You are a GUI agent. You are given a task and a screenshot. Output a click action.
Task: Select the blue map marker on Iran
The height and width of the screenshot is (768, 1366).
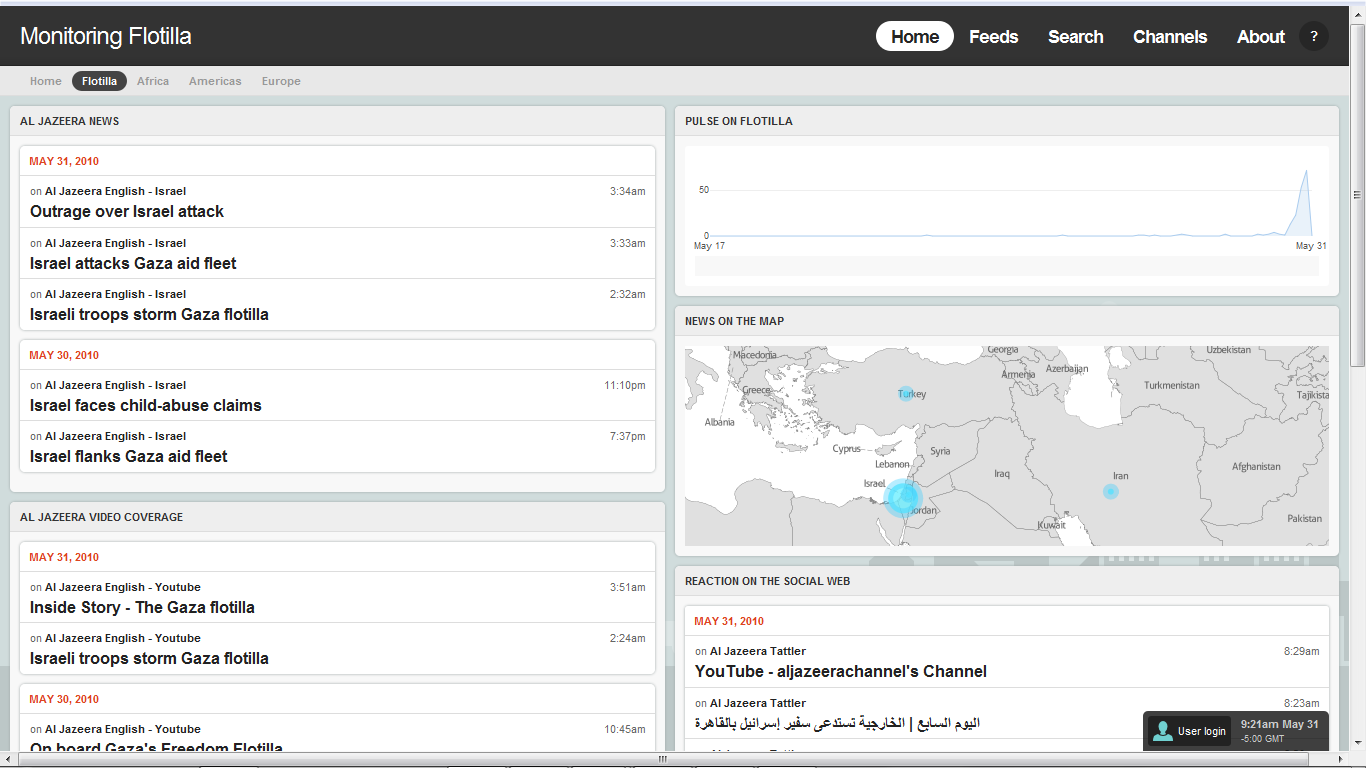(x=1110, y=491)
